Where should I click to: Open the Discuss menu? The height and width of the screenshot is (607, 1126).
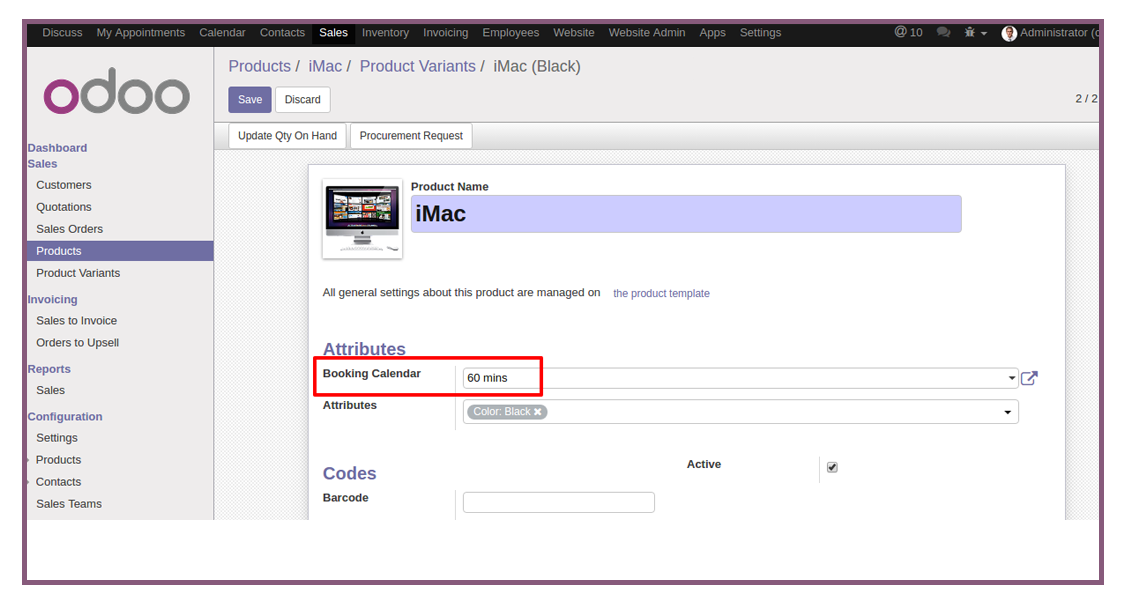62,32
